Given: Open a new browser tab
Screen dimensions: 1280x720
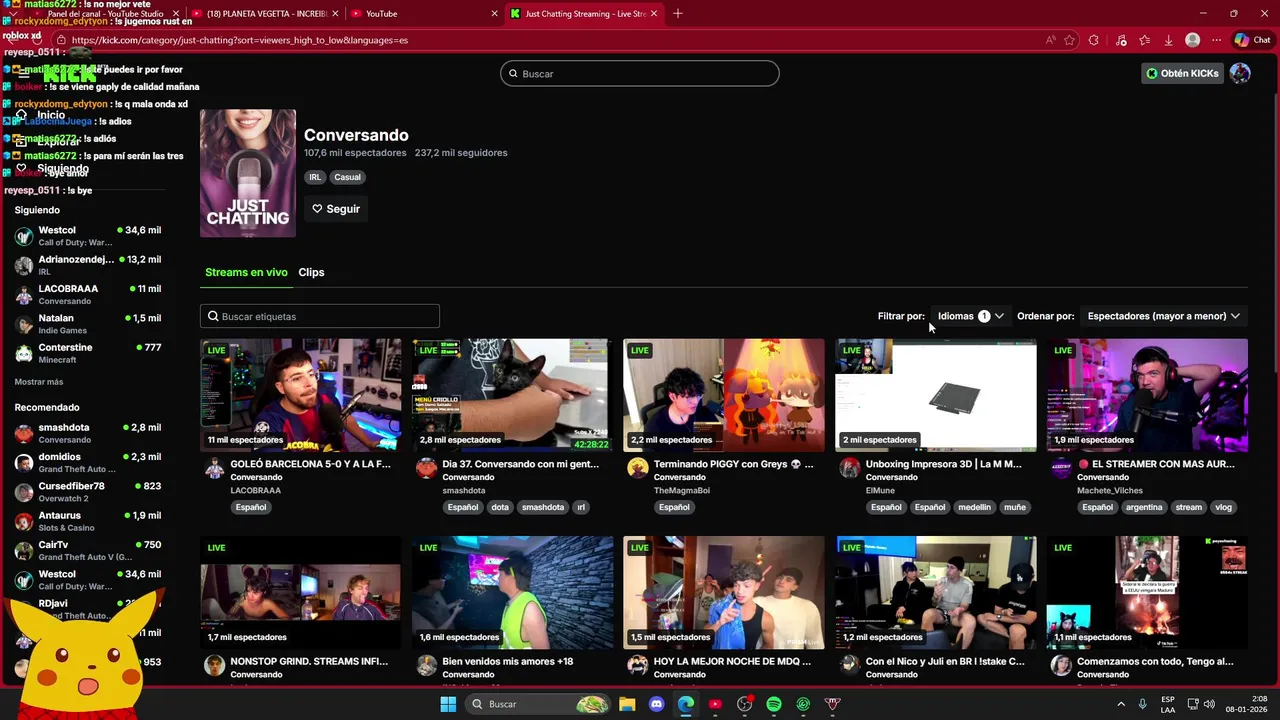Looking at the screenshot, I should [677, 13].
